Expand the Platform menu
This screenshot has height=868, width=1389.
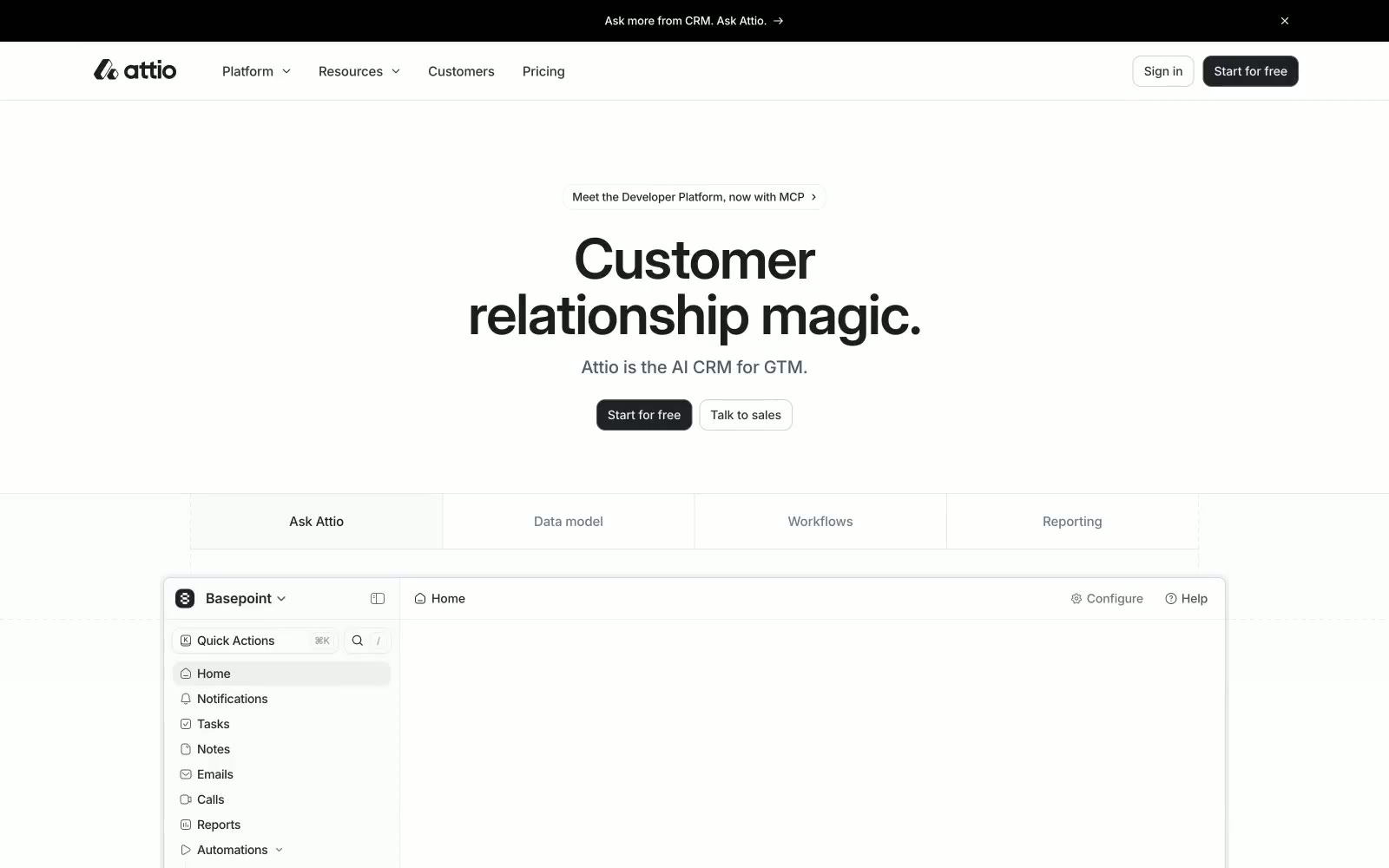(256, 71)
